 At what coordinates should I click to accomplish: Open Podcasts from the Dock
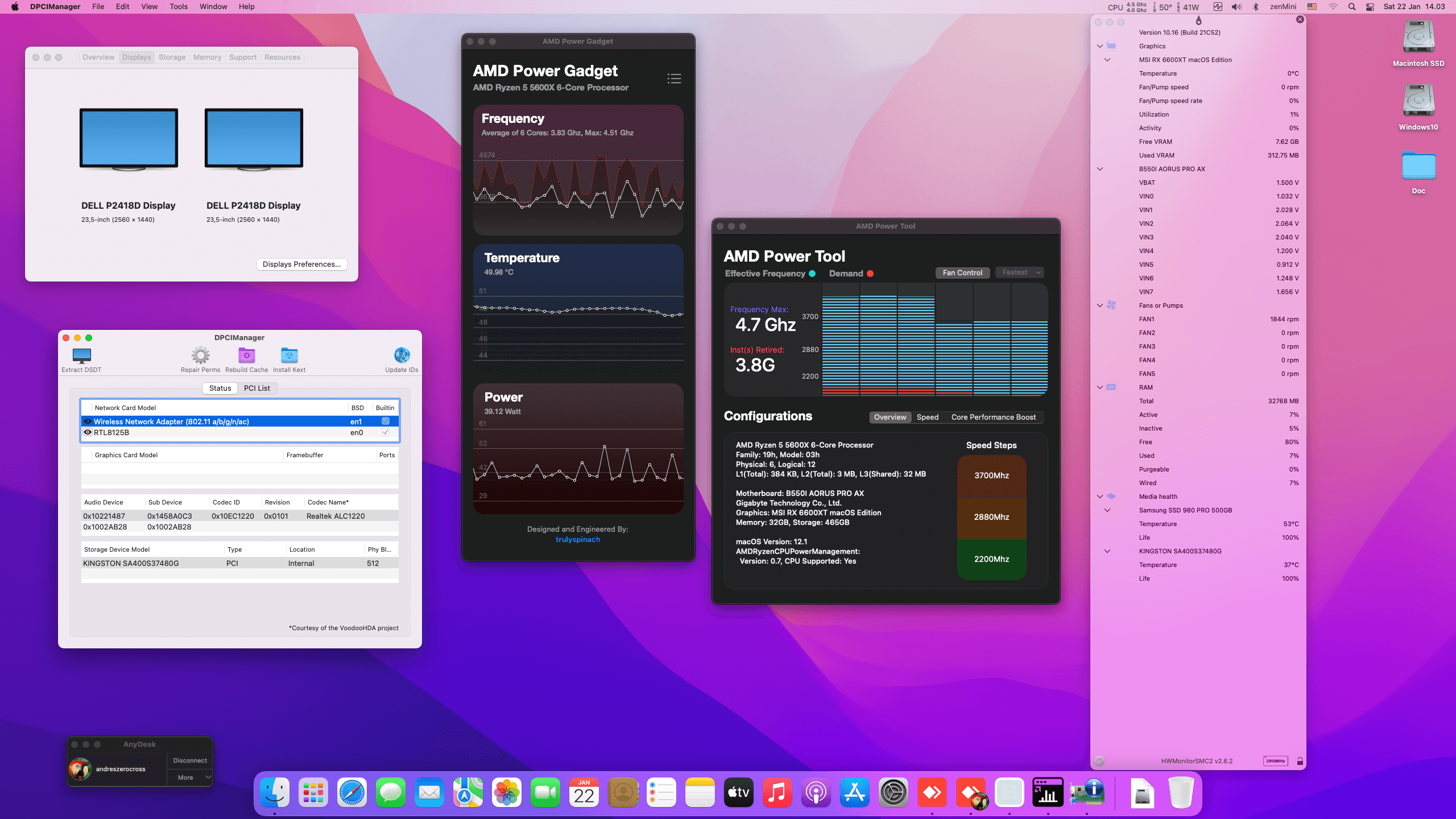816,792
